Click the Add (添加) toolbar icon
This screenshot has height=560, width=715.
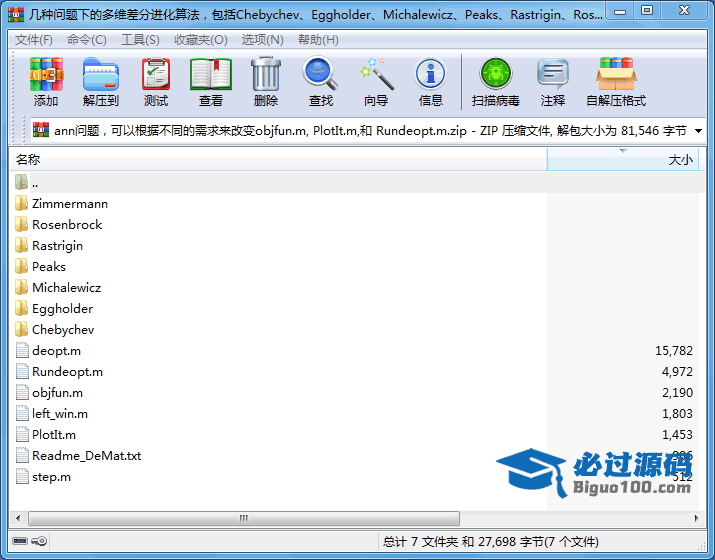46,74
